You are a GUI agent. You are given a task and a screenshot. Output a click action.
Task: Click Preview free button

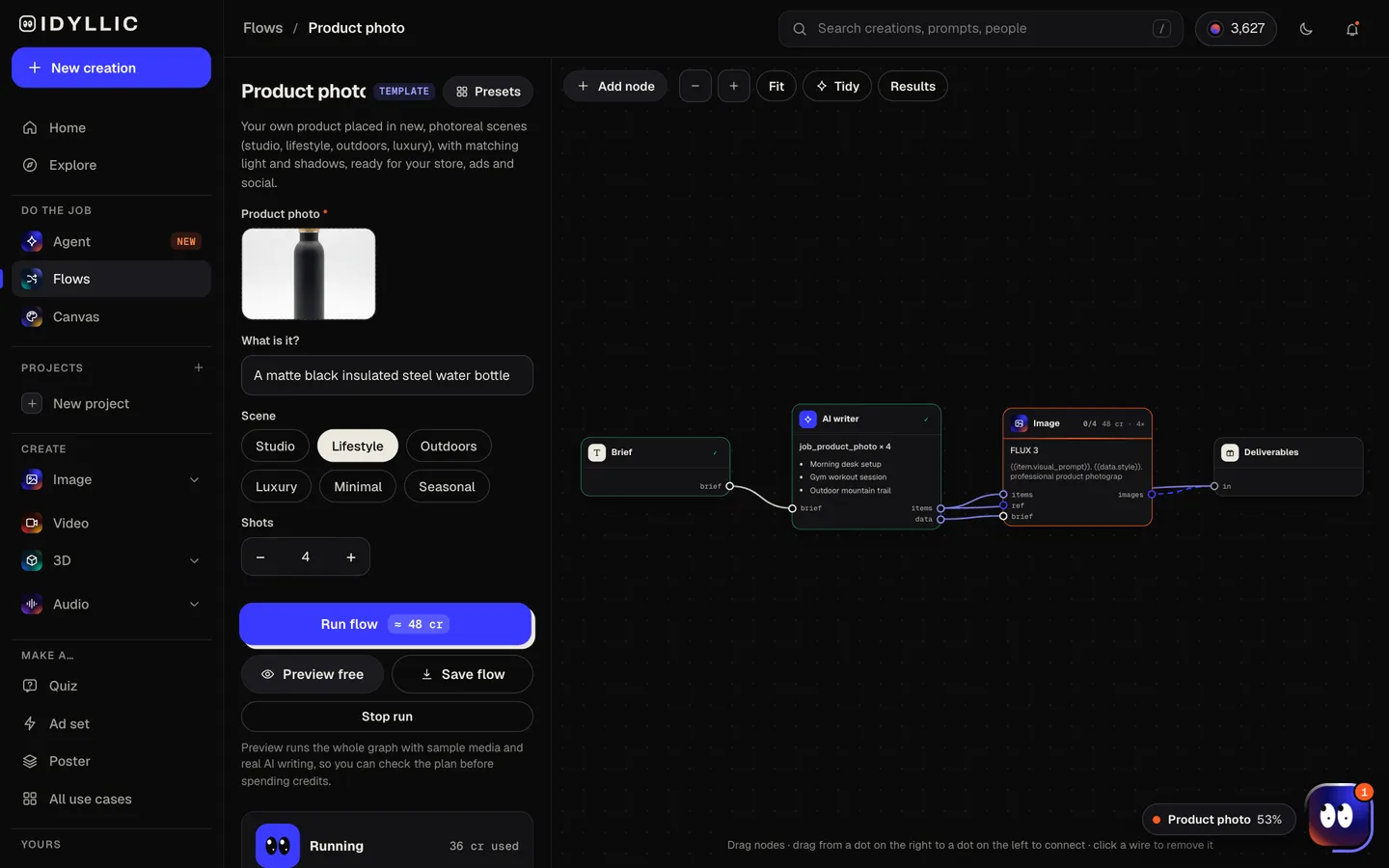point(313,674)
